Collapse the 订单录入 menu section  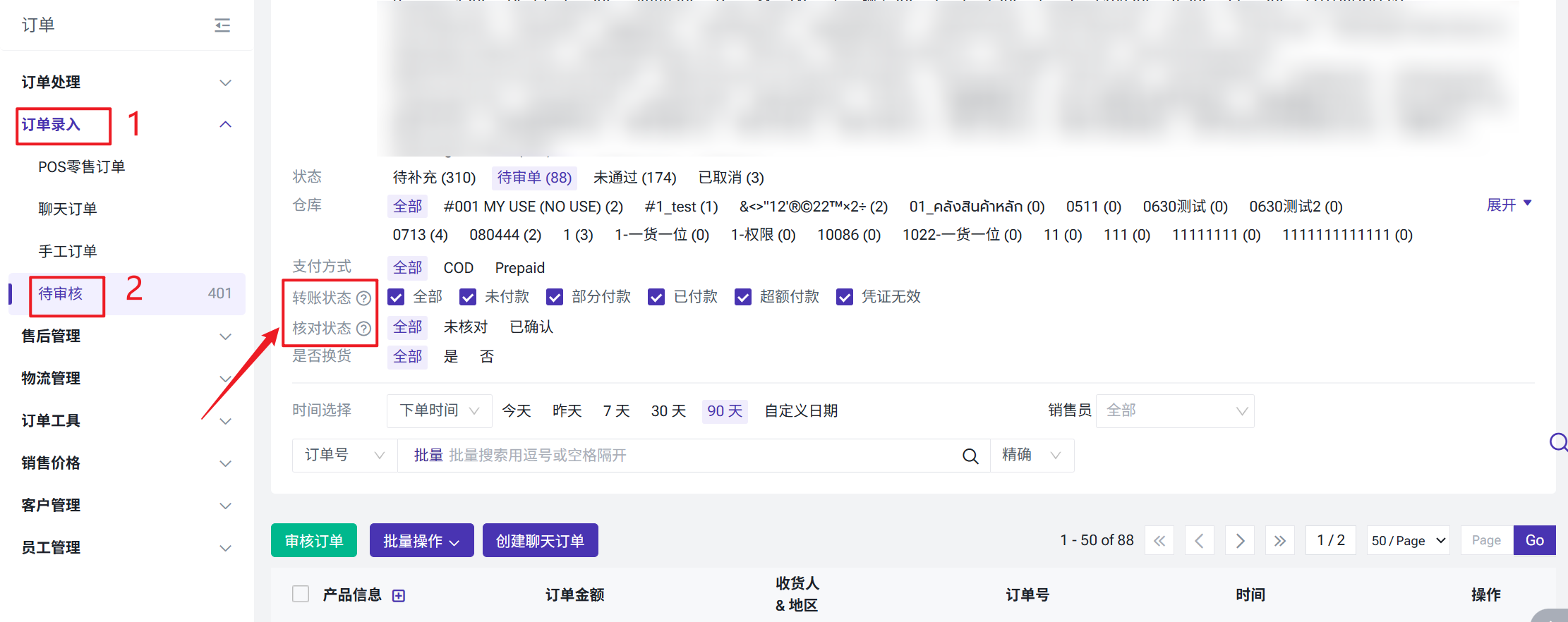coord(225,125)
